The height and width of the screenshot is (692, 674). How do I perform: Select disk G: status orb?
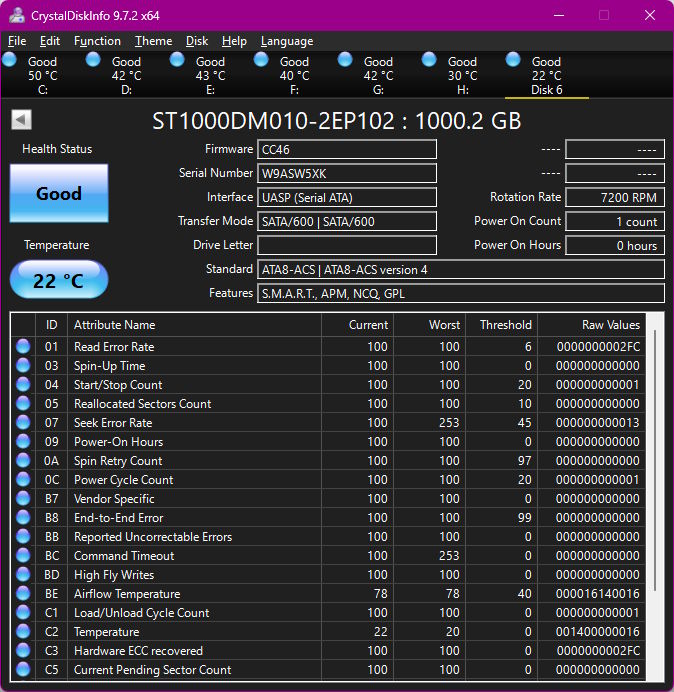345,60
